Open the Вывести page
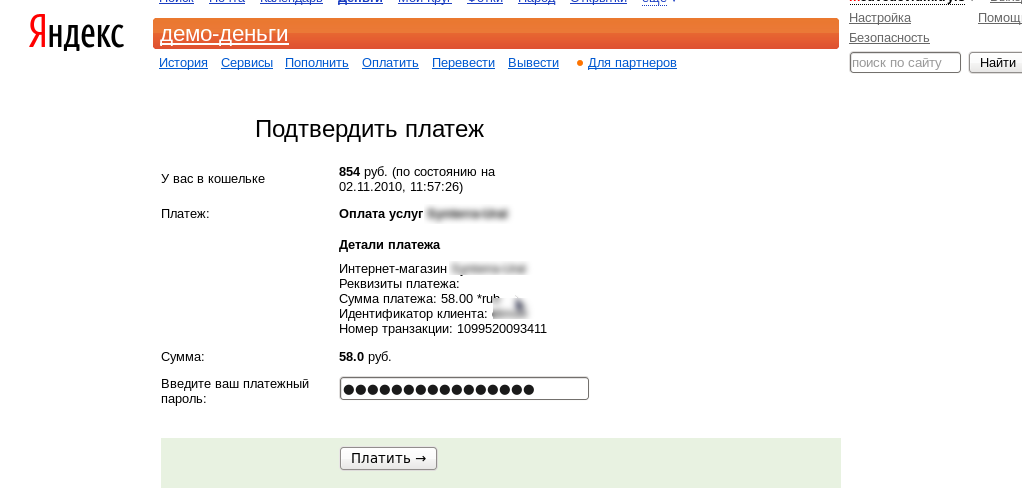Viewport: 1022px width, 488px height. (x=533, y=63)
